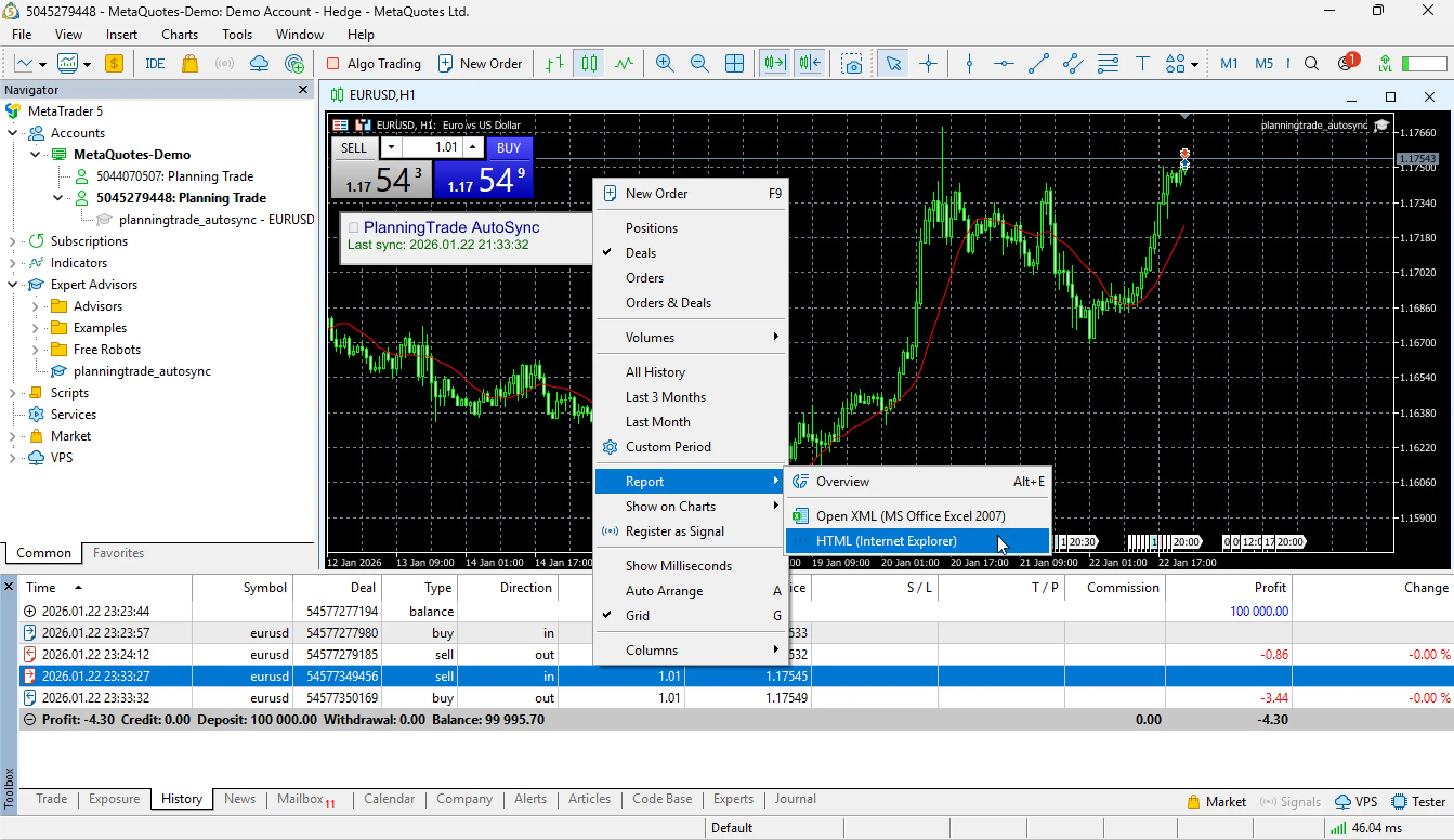This screenshot has width=1454, height=840.
Task: Click the connection level progress bar
Action: tap(1425, 63)
